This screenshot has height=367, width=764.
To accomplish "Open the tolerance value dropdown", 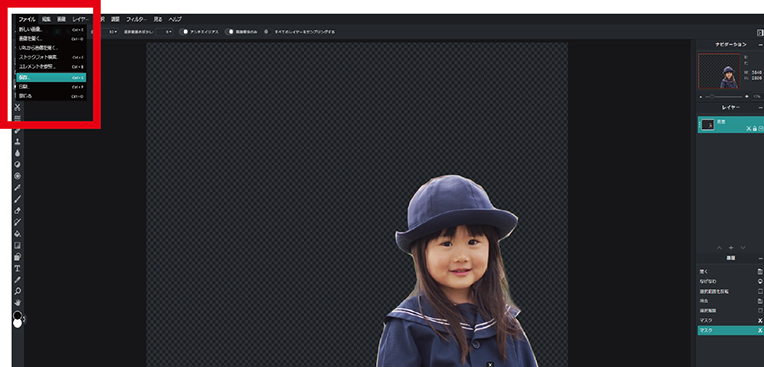I will click(x=113, y=32).
